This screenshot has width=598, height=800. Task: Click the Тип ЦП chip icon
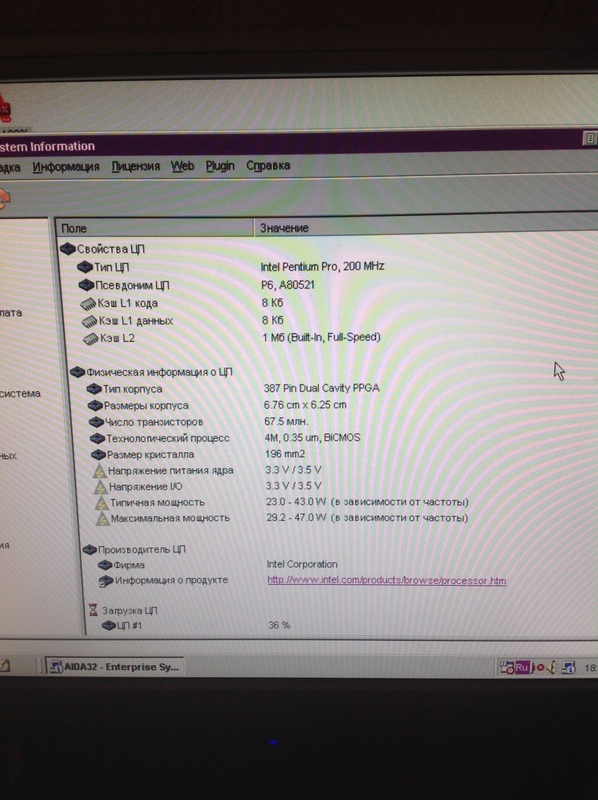(x=85, y=267)
